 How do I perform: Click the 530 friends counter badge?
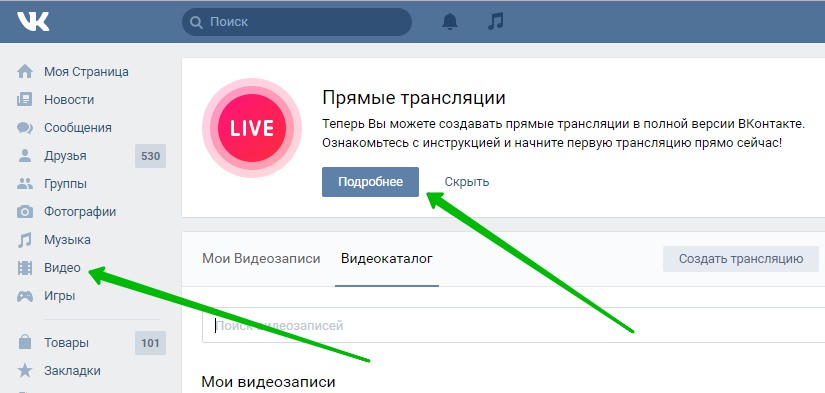[x=150, y=156]
